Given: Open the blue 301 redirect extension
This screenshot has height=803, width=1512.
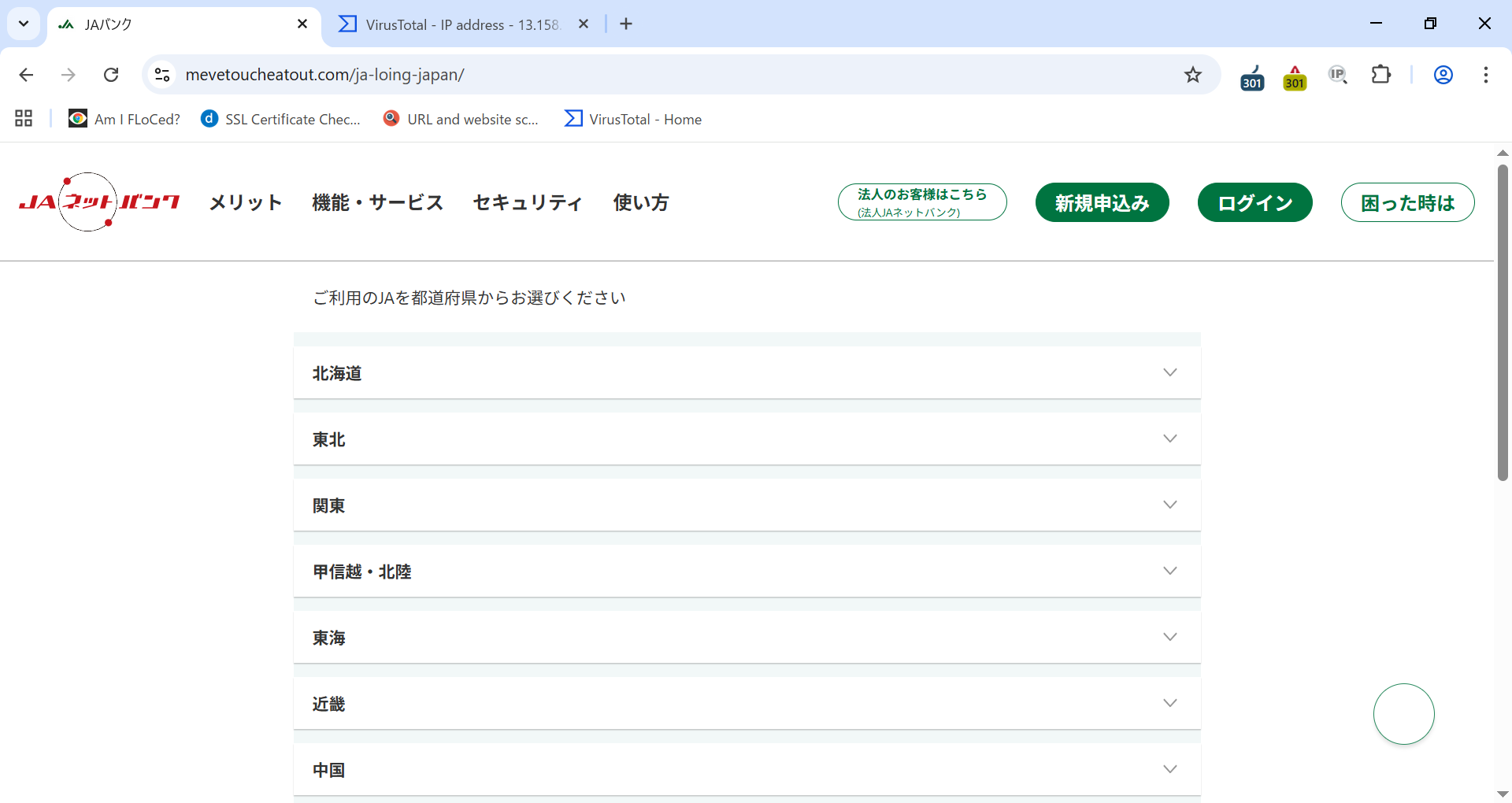Looking at the screenshot, I should coord(1252,77).
